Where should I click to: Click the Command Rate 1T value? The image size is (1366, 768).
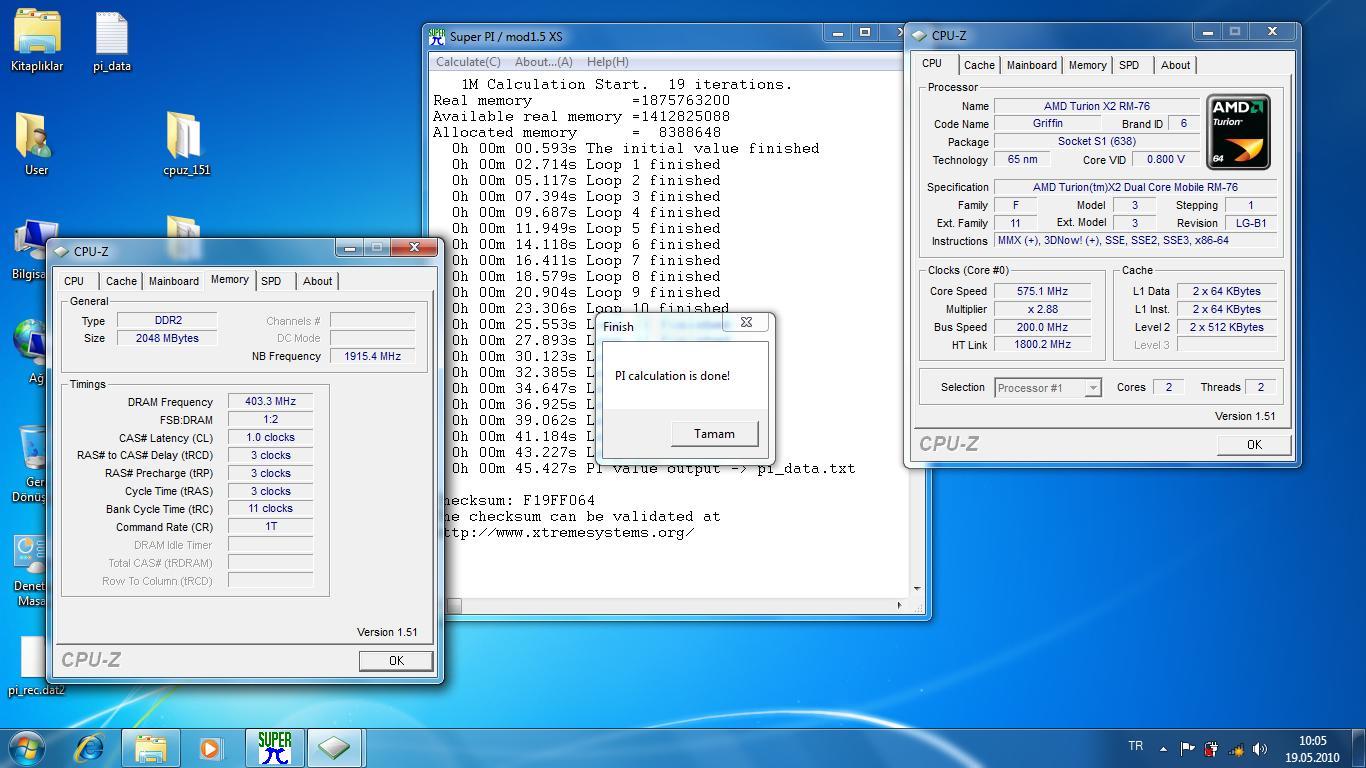(271, 526)
